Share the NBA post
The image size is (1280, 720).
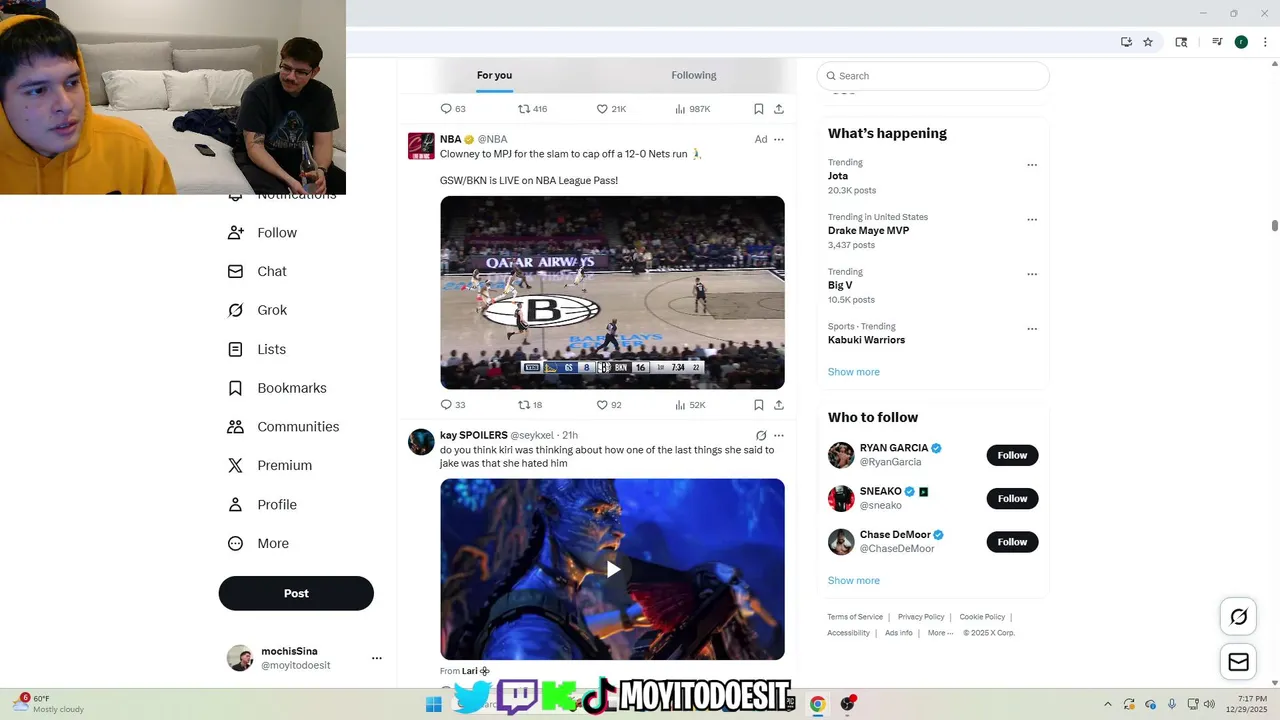tap(779, 405)
